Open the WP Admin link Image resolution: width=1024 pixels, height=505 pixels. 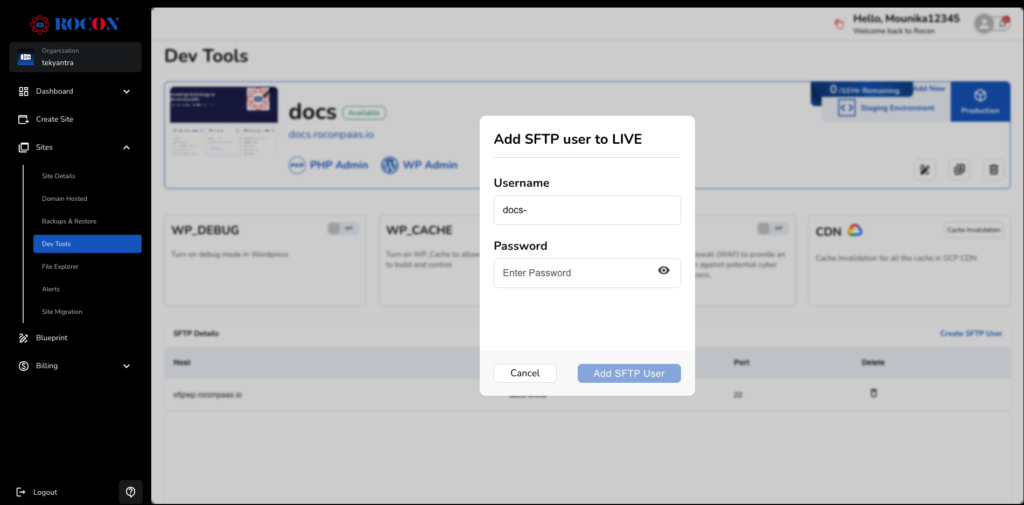click(x=430, y=165)
